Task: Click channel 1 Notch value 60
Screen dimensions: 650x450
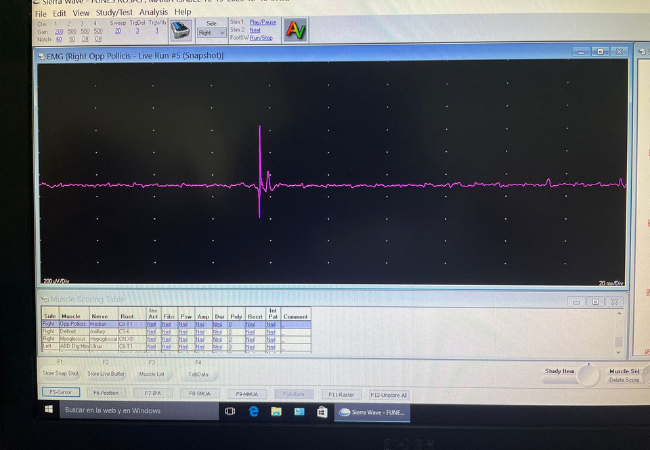Action: click(59, 39)
